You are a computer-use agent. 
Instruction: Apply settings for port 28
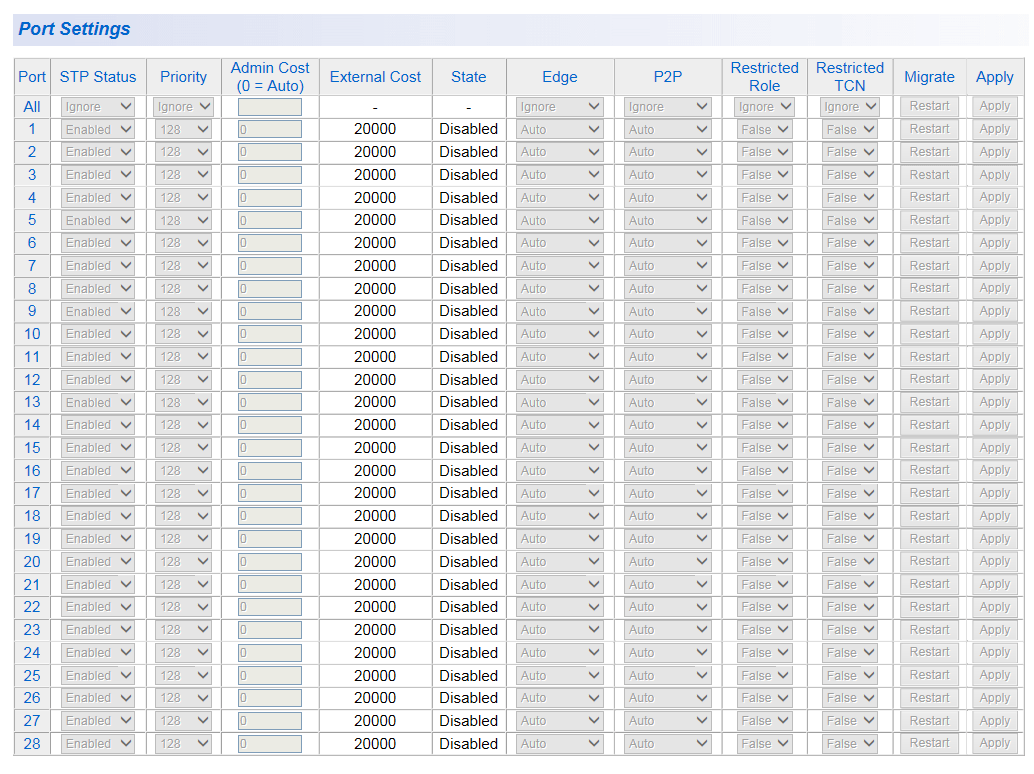pyautogui.click(x=994, y=744)
